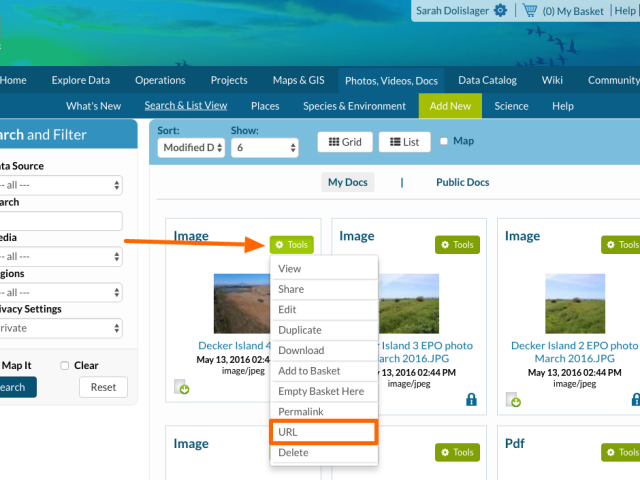The width and height of the screenshot is (640, 480).
Task: Open Photos, Videos, Docs nav tab
Action: tap(391, 81)
